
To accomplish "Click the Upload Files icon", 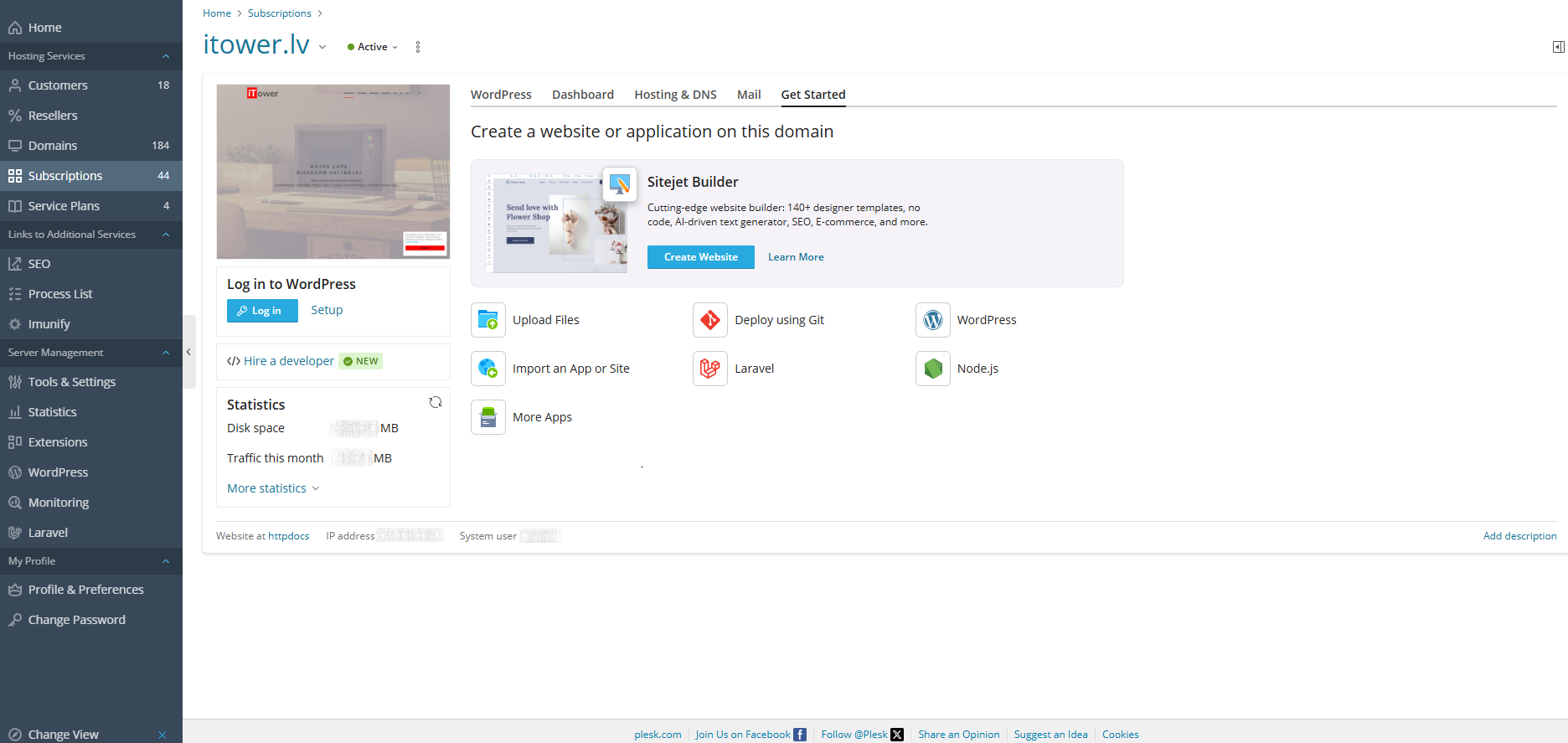I will point(488,320).
